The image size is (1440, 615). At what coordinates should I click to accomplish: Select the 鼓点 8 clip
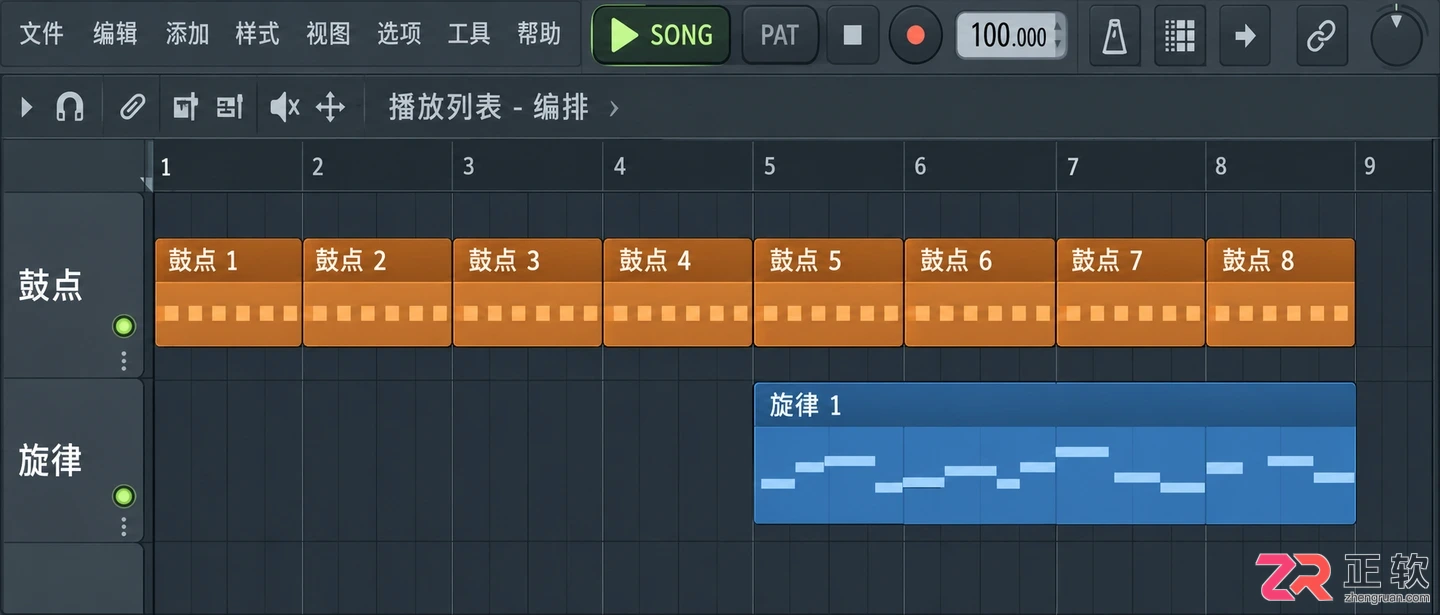[1281, 292]
